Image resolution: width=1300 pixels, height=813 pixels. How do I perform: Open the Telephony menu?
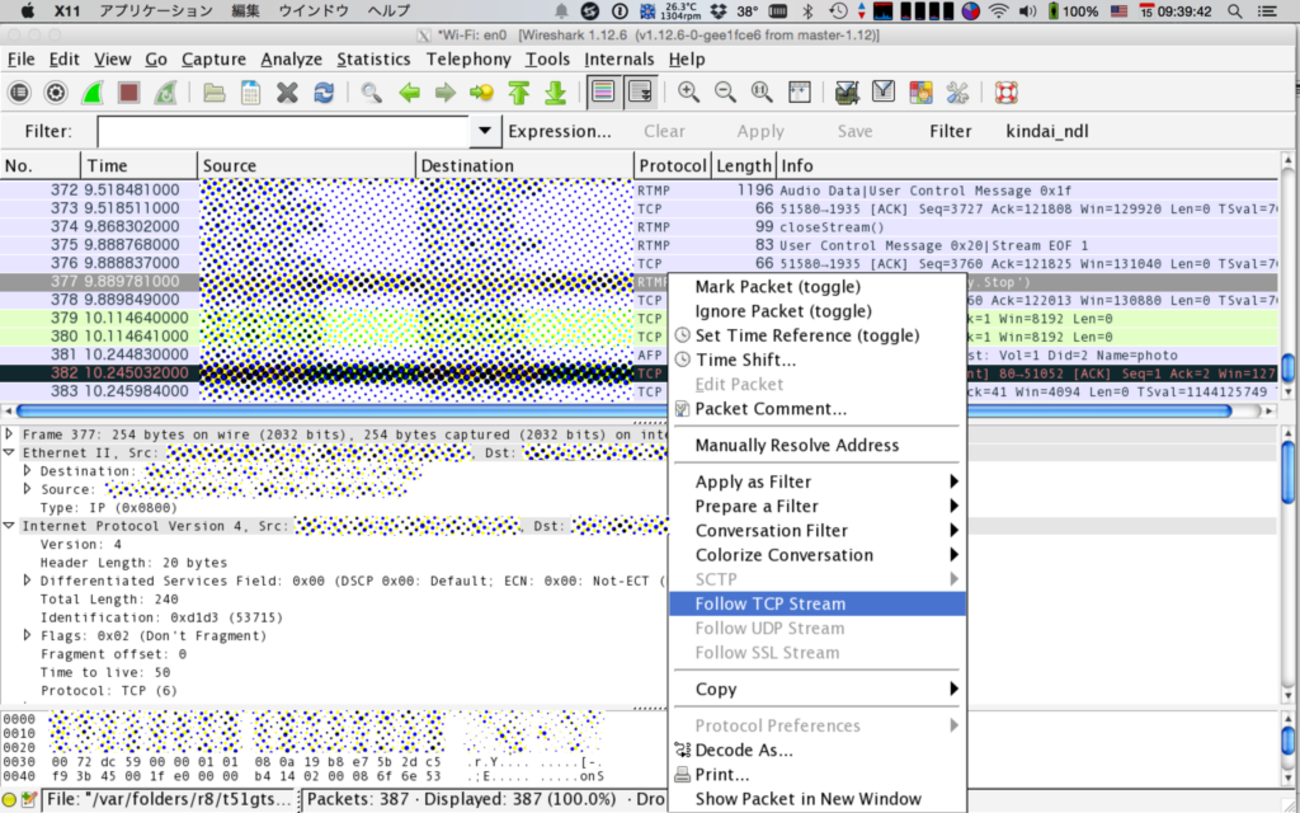point(468,59)
